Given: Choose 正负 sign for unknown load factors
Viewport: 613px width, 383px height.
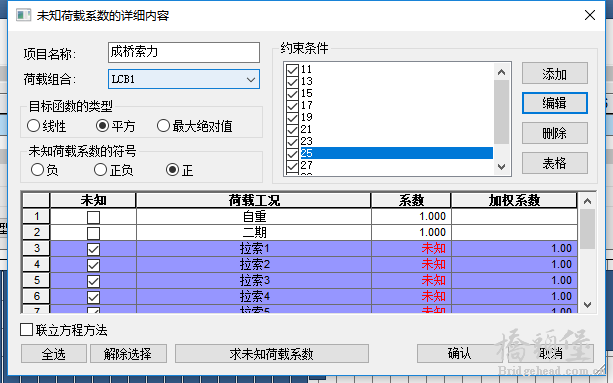Looking at the screenshot, I should 100,170.
